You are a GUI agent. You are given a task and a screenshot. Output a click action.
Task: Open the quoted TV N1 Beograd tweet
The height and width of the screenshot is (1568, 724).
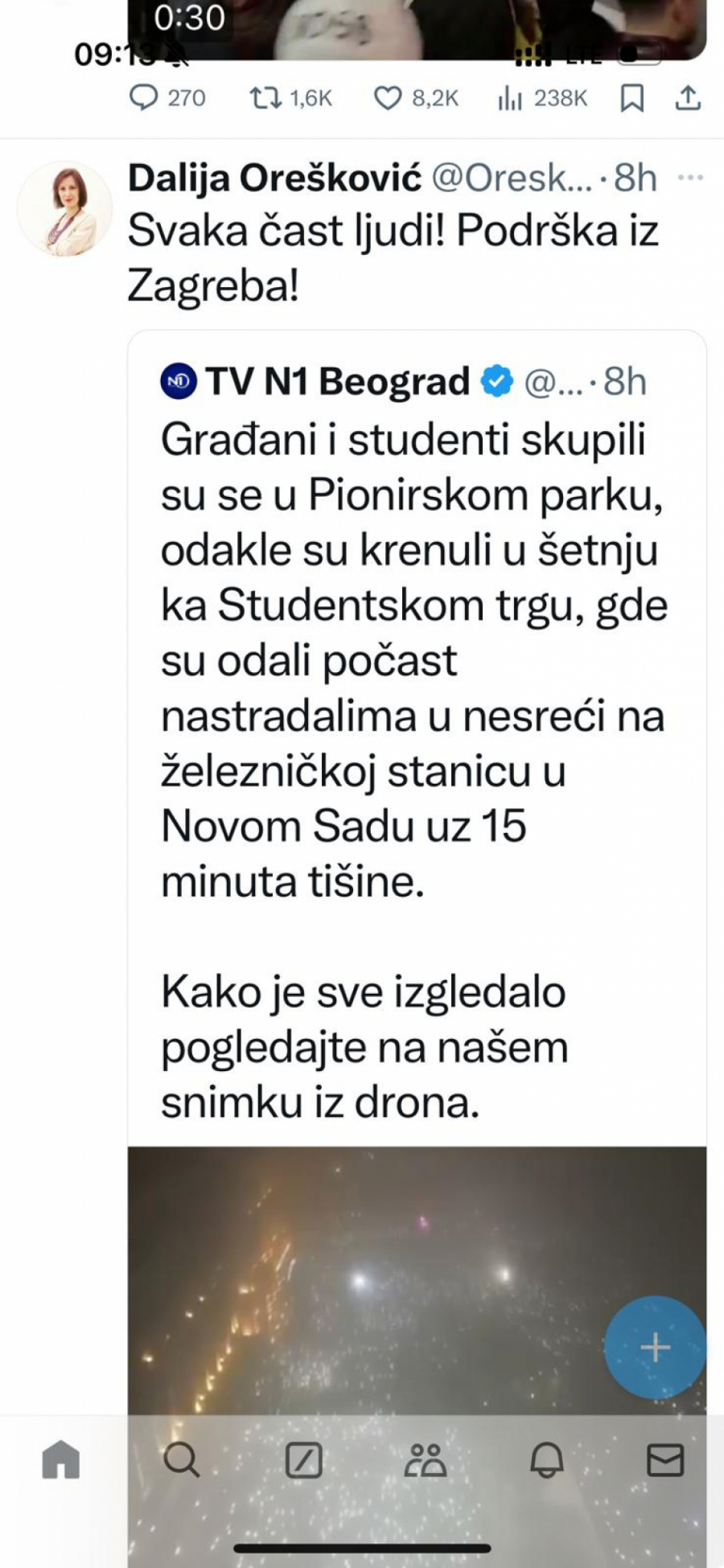418,724
